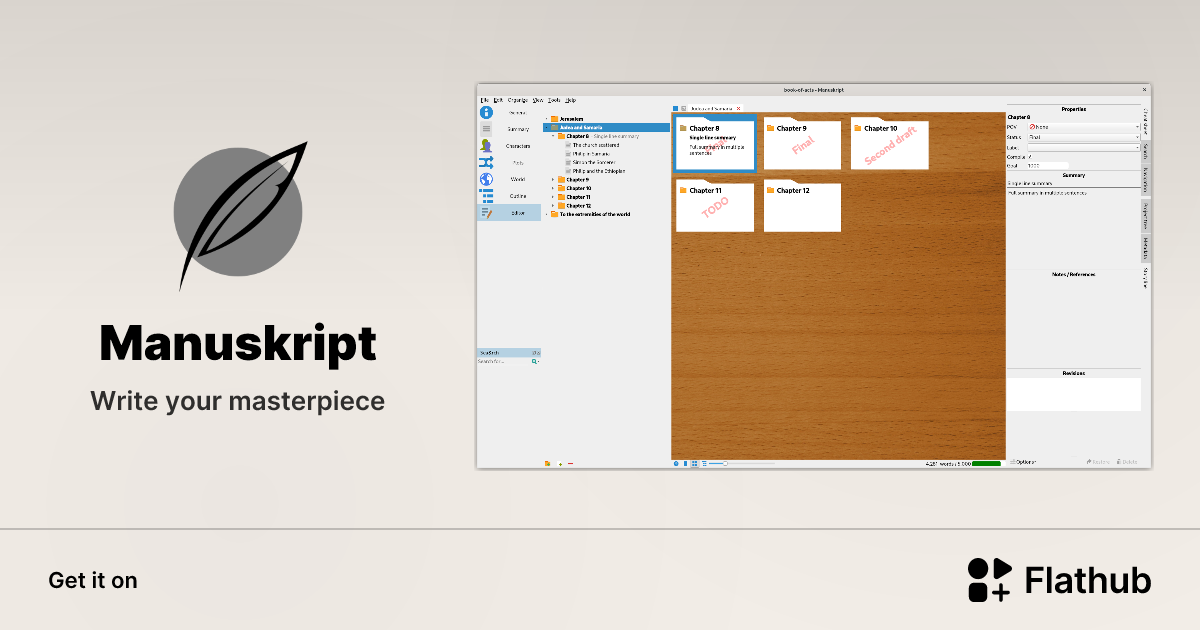
Task: Switch to the Editor sidebar icon
Action: (486, 212)
